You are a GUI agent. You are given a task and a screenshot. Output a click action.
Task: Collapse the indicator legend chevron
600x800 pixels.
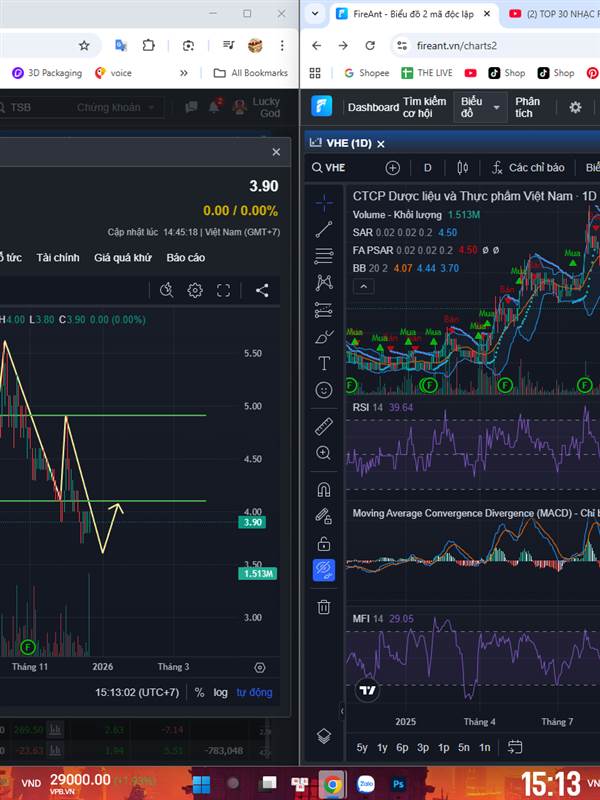click(364, 286)
